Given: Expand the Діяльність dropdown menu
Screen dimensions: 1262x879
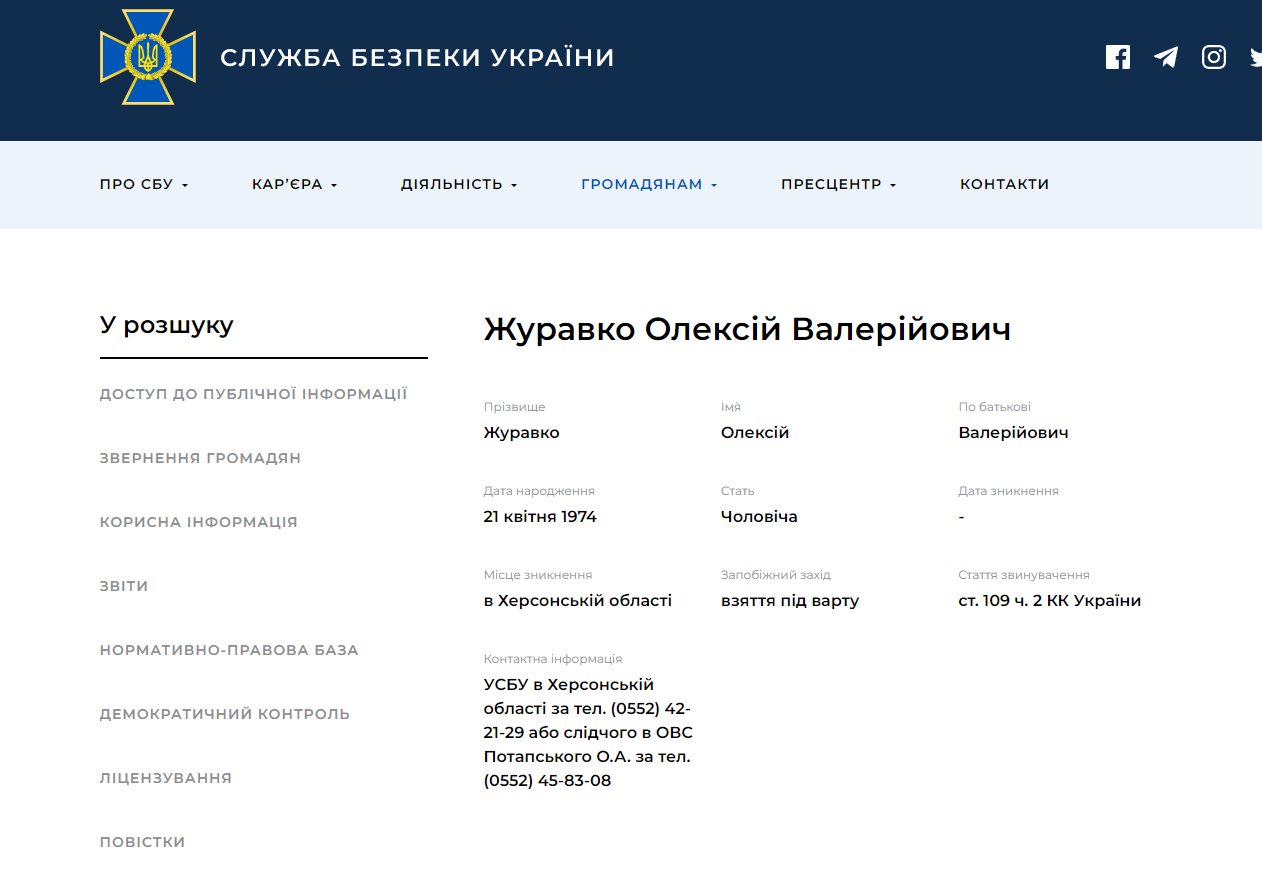Looking at the screenshot, I should [459, 184].
